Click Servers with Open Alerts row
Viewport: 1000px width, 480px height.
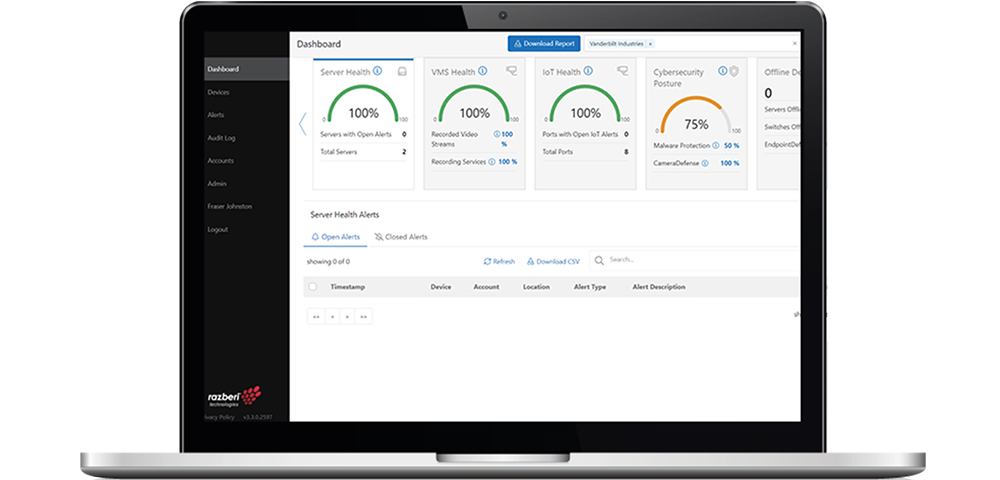363,135
